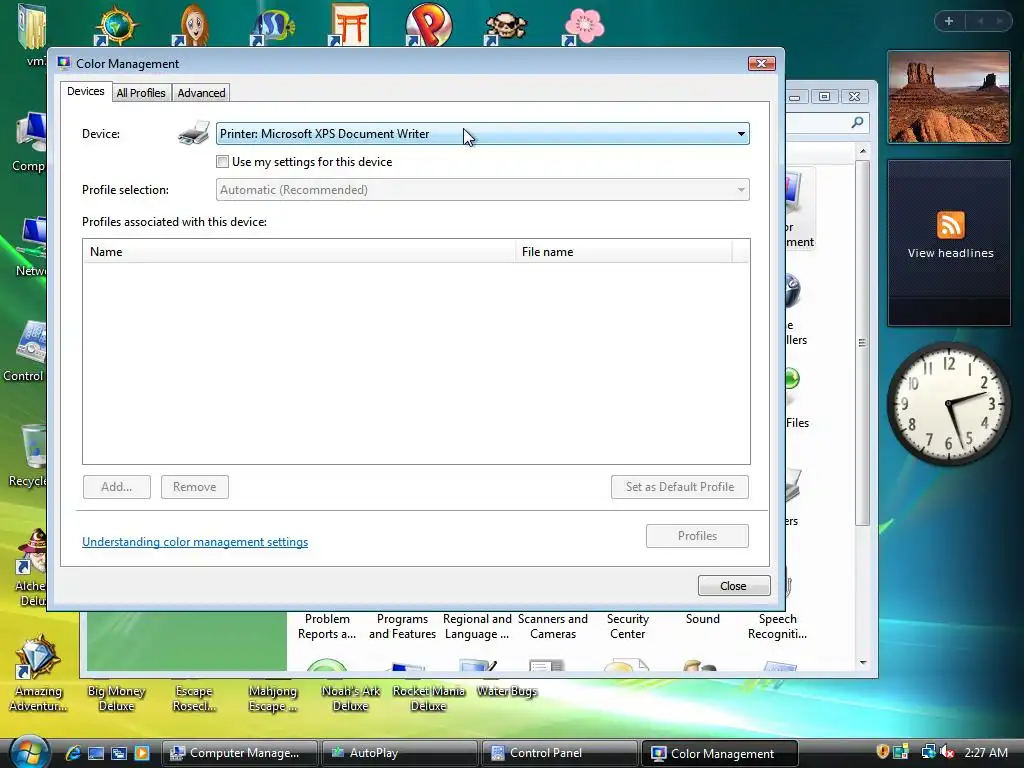
Task: Click the 2:27 AM system clock
Action: pyautogui.click(x=985, y=752)
